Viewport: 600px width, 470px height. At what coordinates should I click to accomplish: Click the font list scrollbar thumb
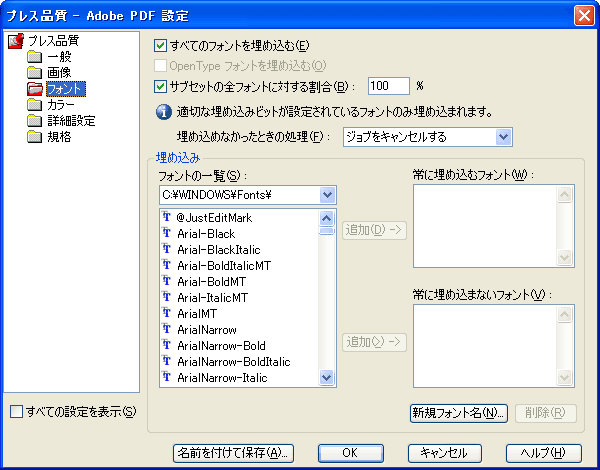(326, 230)
